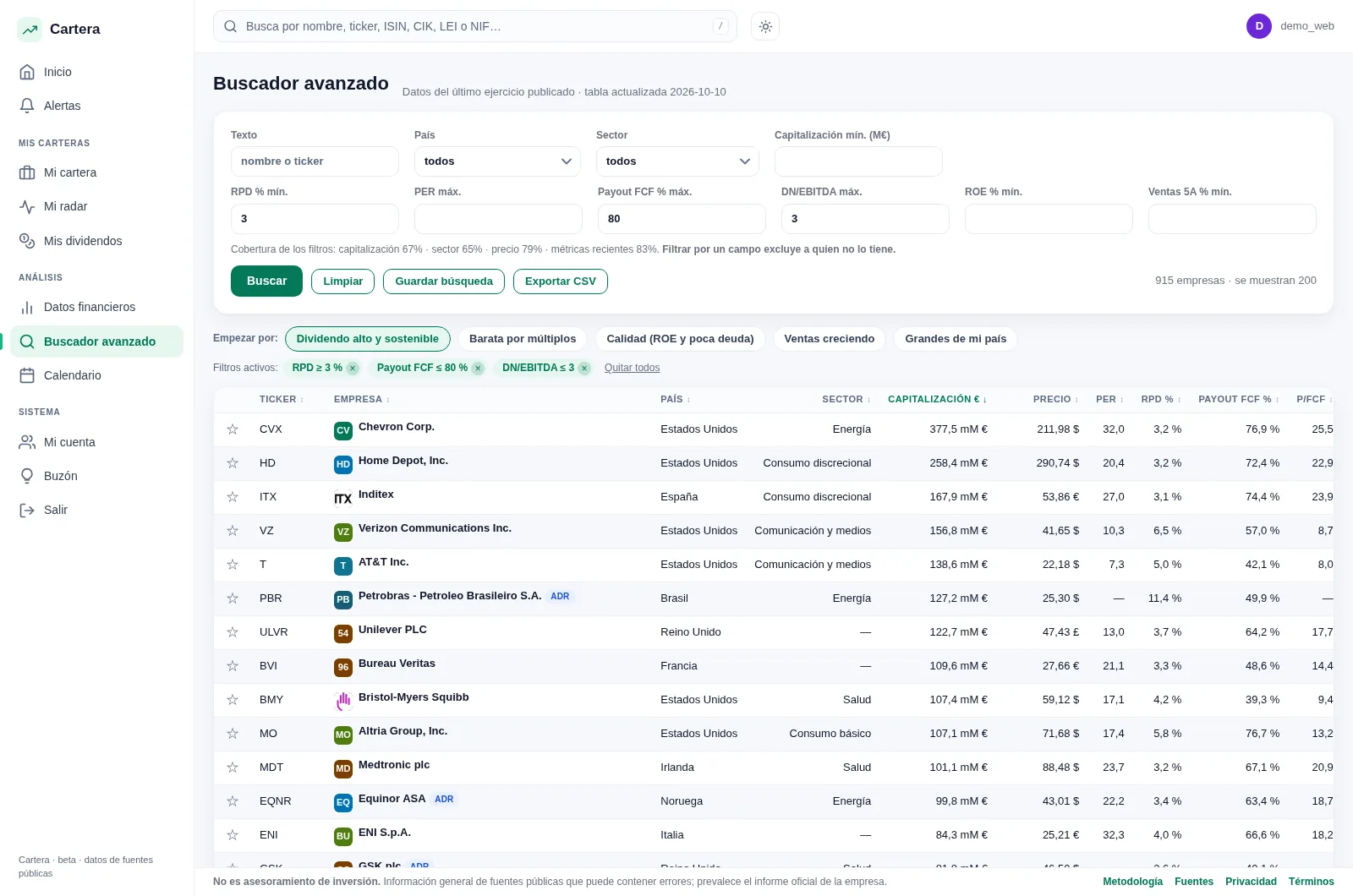Open the Sector dropdown

pyautogui.click(x=677, y=161)
